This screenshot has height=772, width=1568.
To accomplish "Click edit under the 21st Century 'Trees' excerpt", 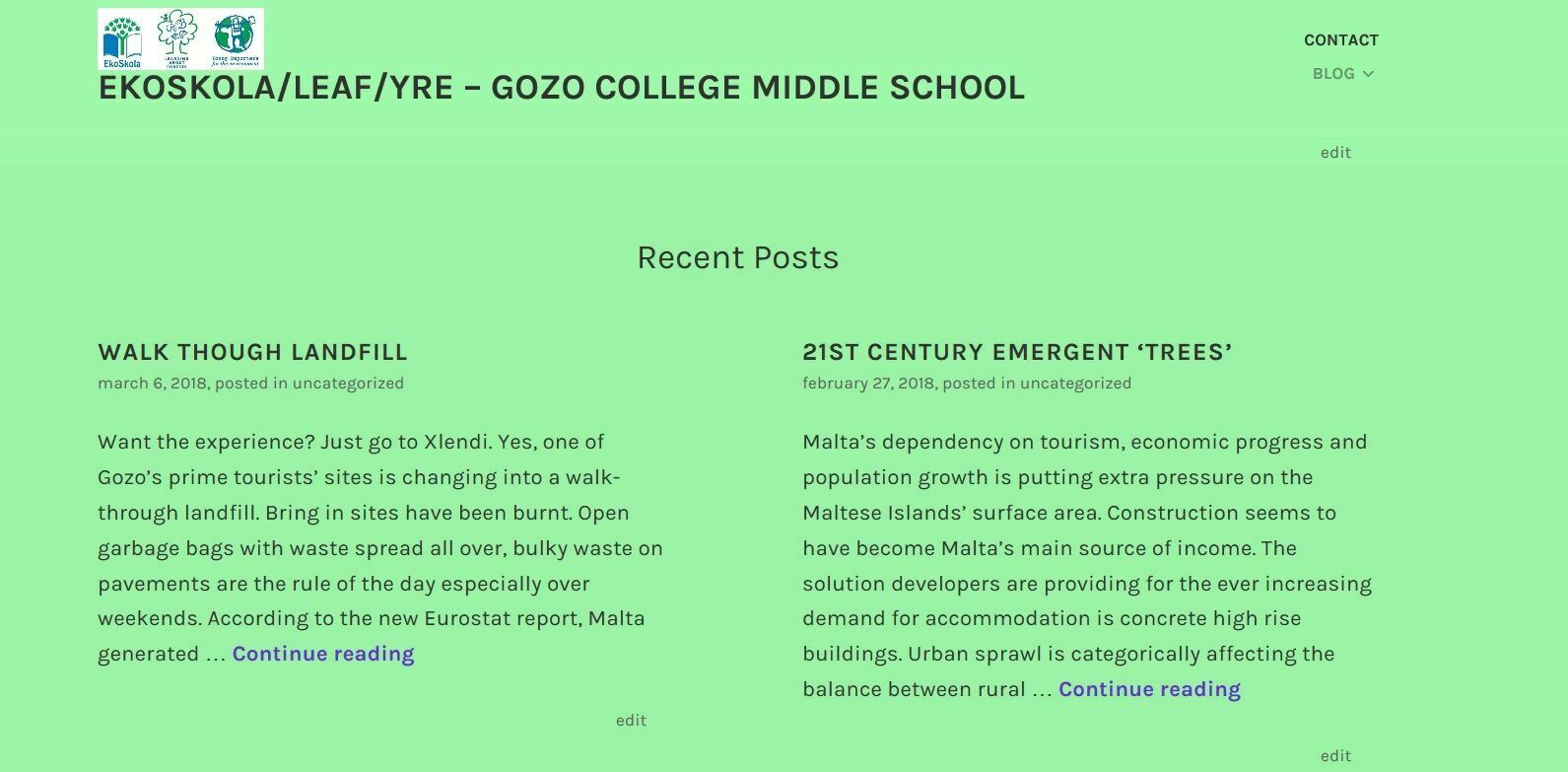I will point(1335,756).
